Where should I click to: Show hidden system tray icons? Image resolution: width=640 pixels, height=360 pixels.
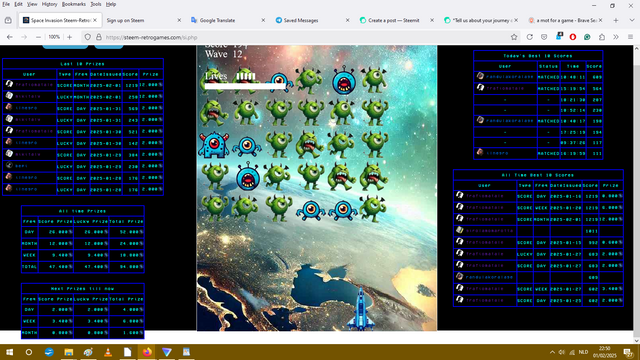[552, 352]
